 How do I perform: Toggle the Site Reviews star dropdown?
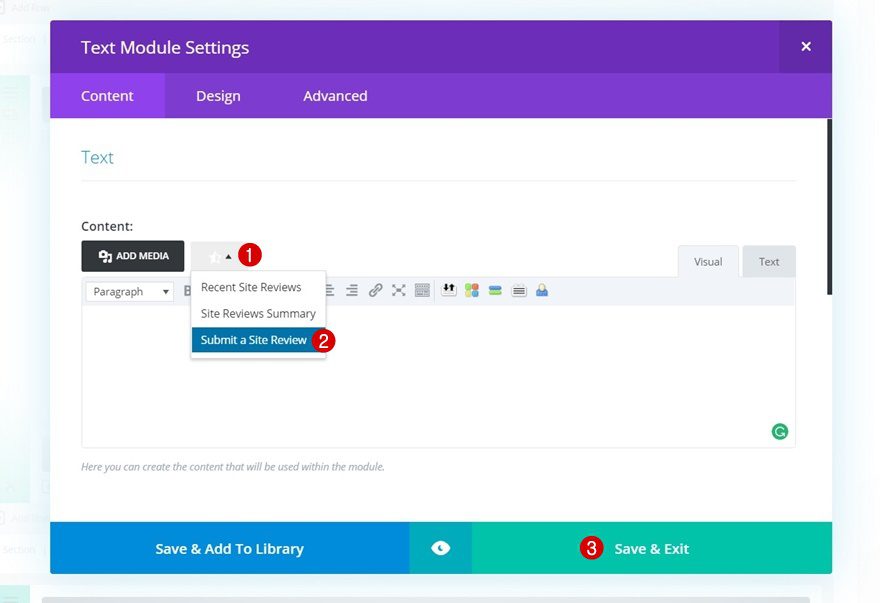[x=219, y=257]
